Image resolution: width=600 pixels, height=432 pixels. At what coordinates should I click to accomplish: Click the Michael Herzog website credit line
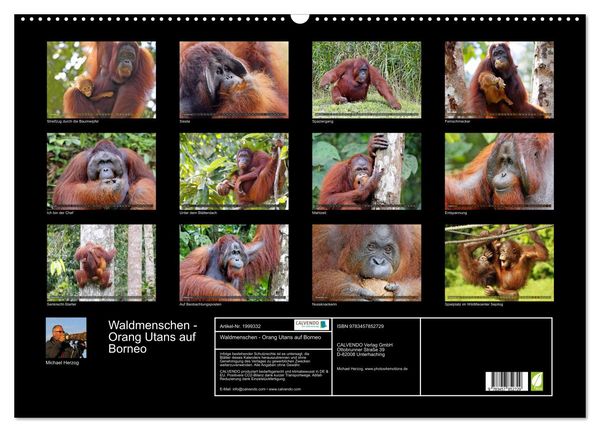[372, 369]
